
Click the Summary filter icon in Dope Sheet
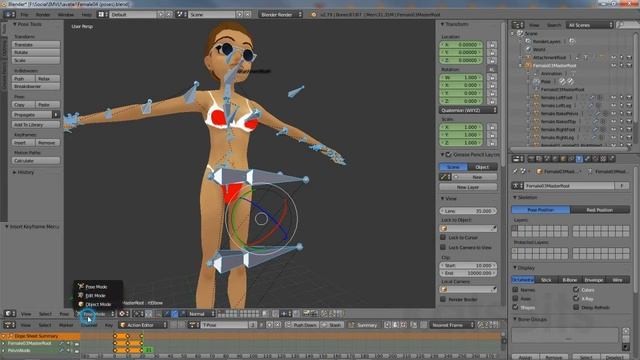363,325
